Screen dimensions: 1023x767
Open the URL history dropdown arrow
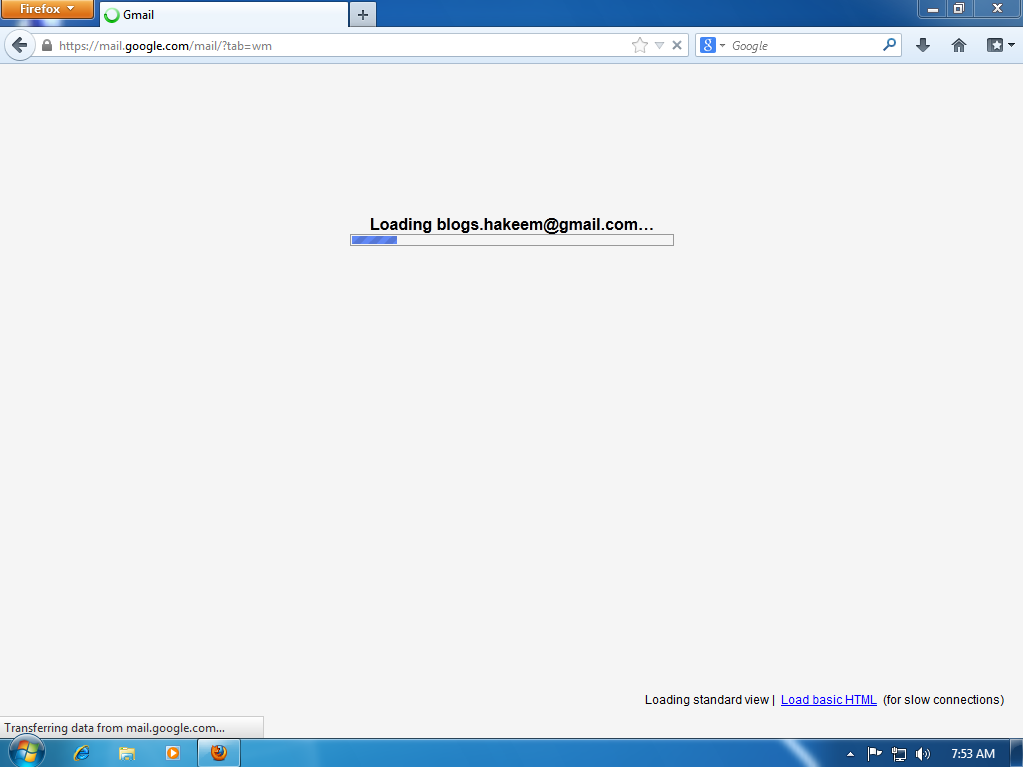[659, 46]
